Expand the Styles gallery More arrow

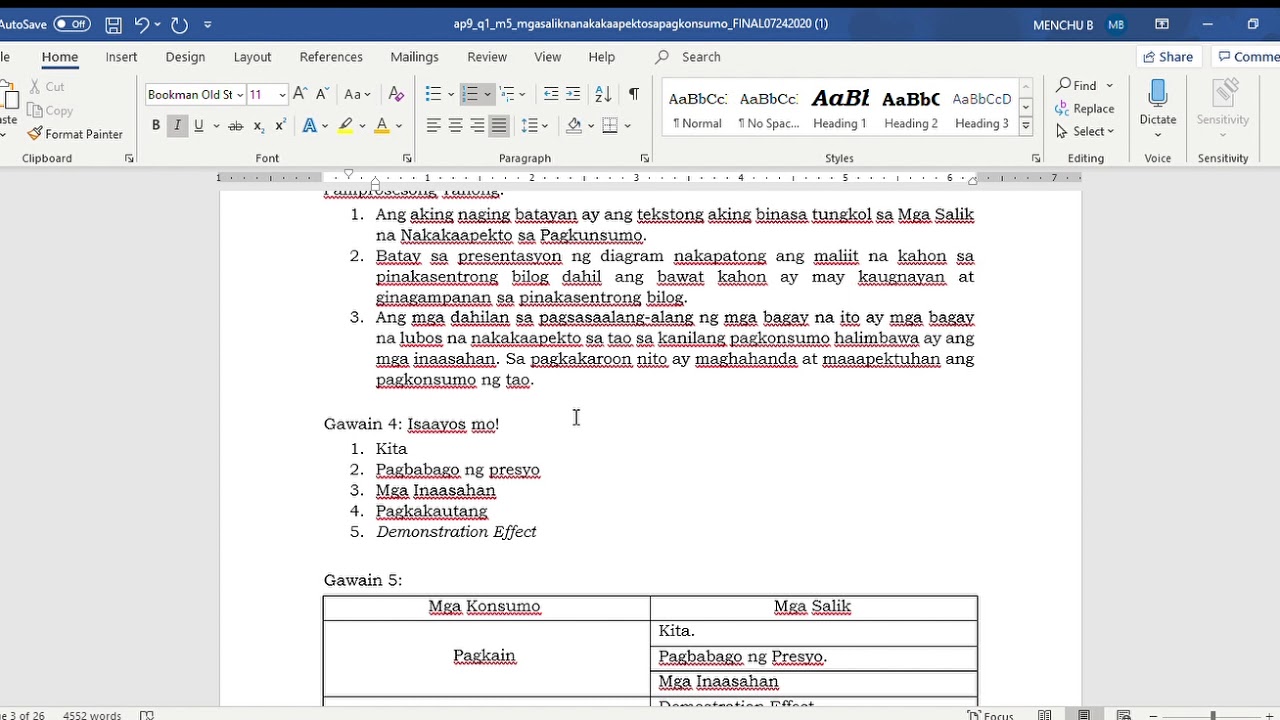click(1026, 126)
